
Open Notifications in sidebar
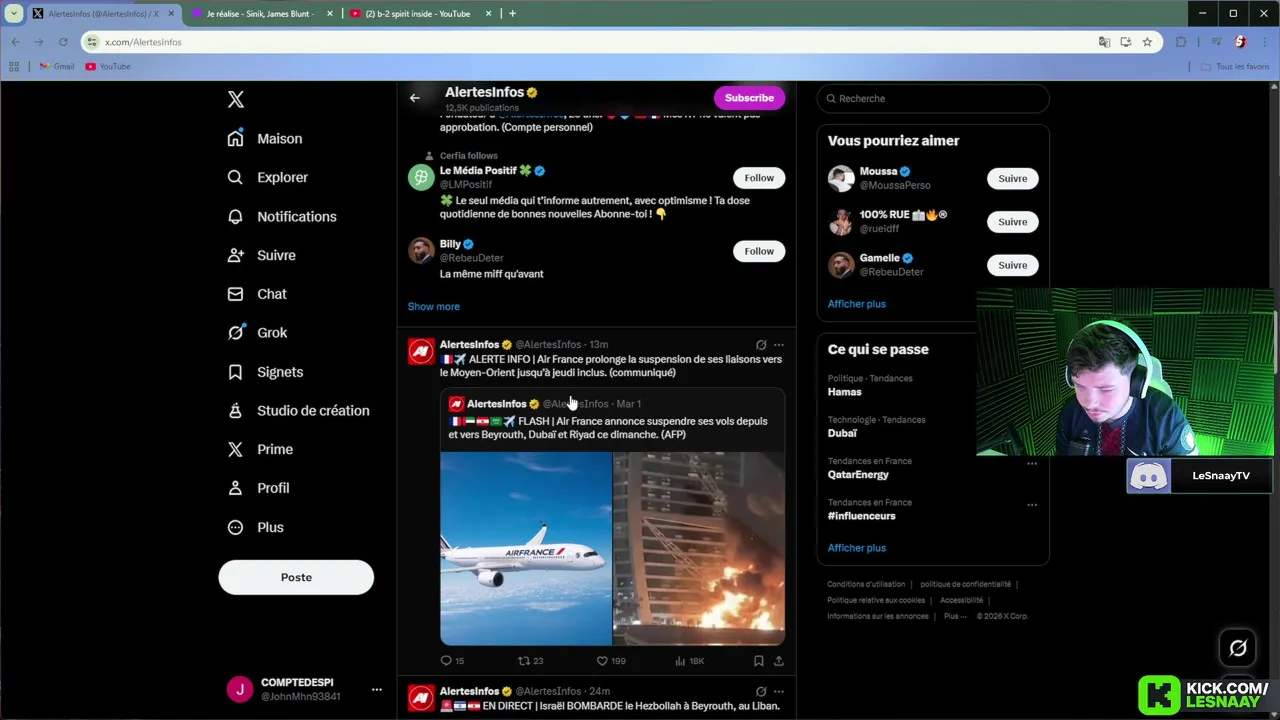coord(281,216)
